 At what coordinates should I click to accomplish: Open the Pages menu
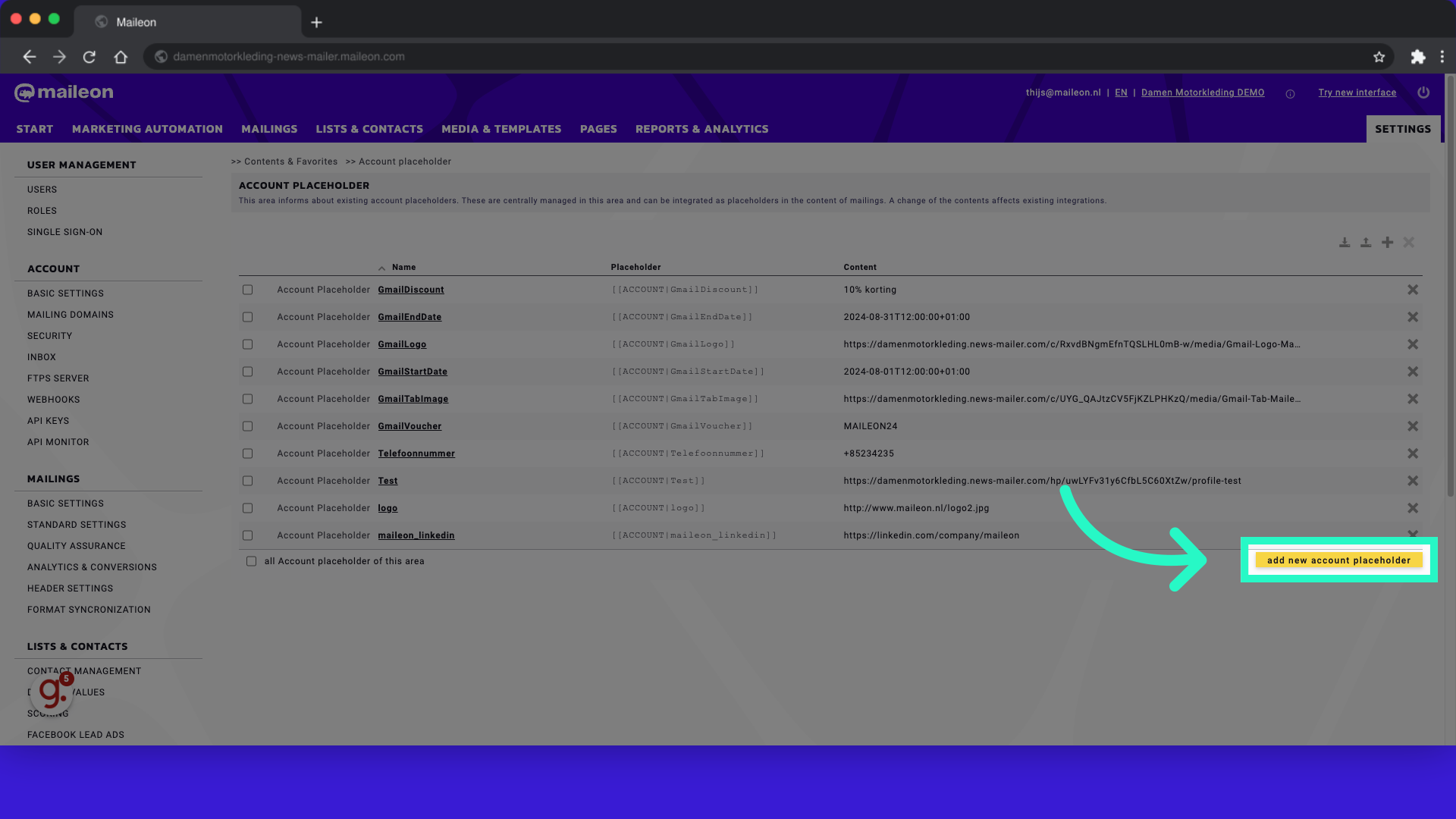pyautogui.click(x=598, y=129)
